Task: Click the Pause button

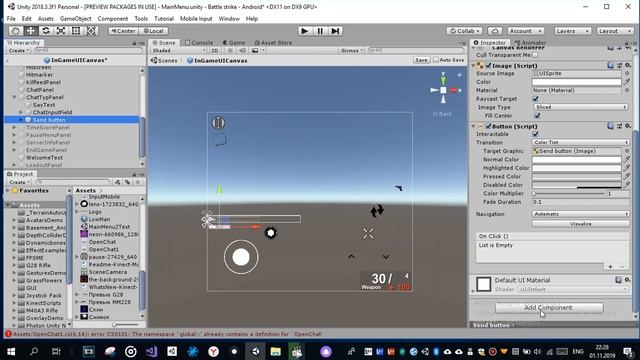Action: (x=320, y=31)
